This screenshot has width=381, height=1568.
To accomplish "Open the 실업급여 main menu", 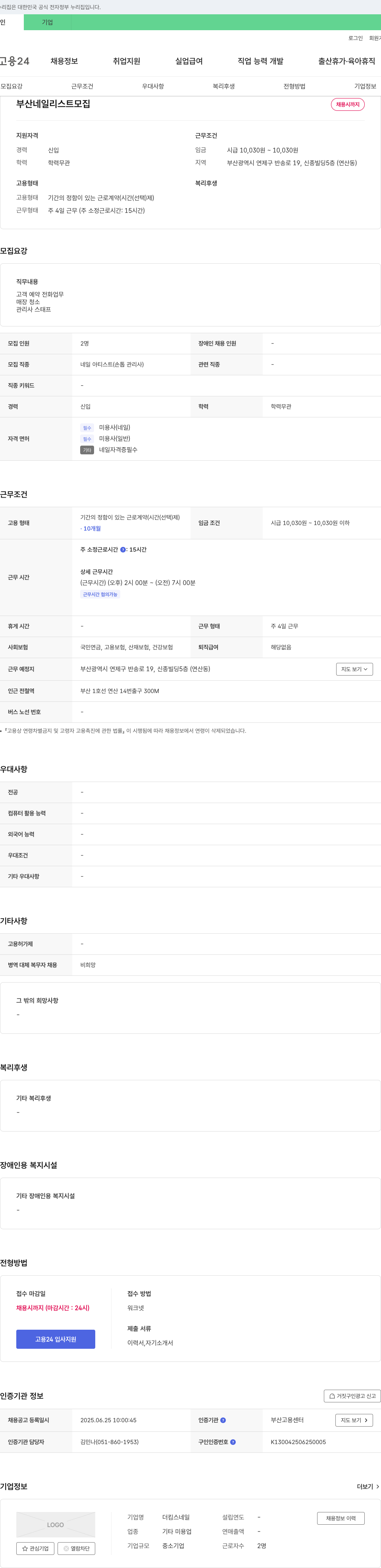I will [x=189, y=61].
